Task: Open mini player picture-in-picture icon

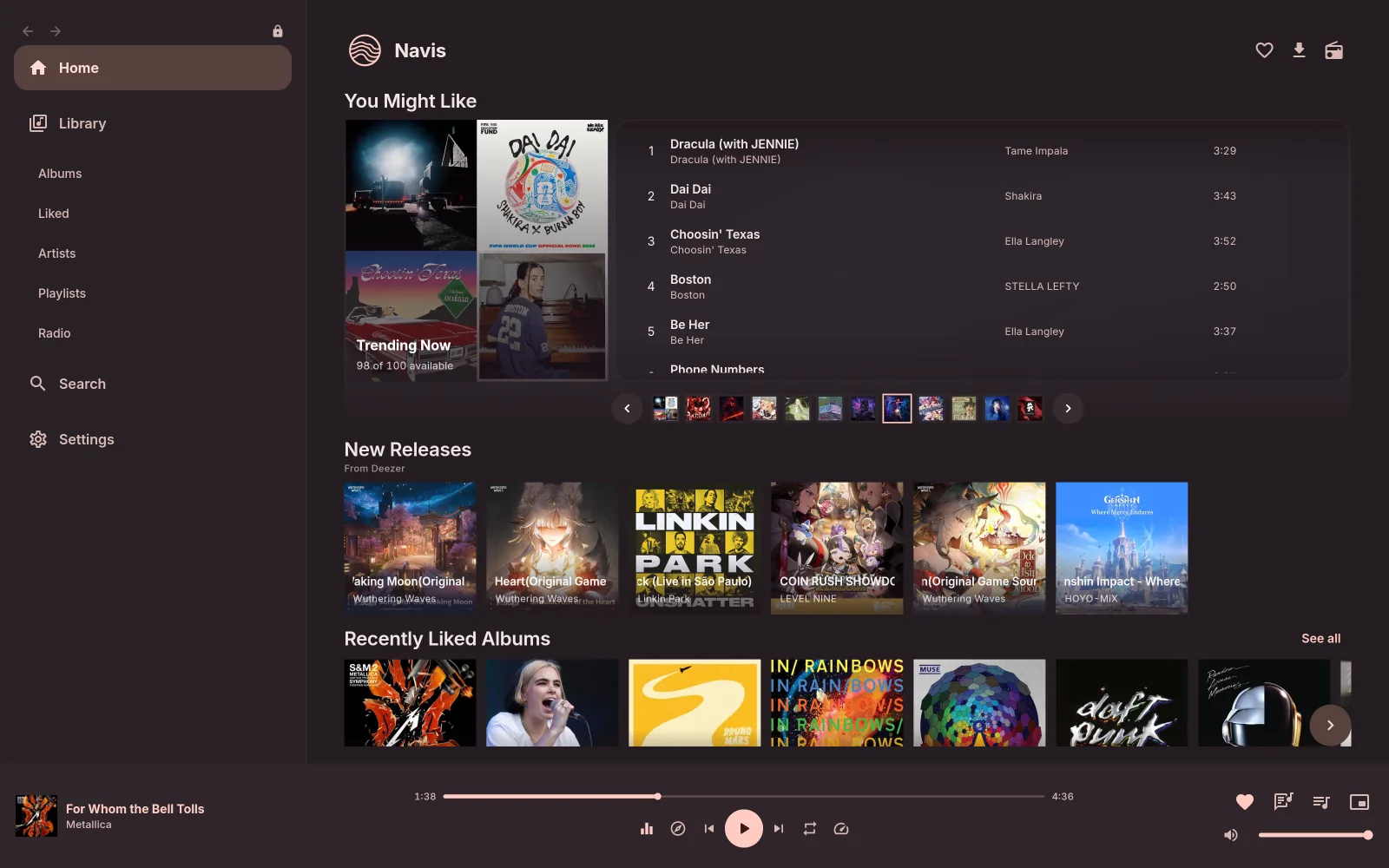Action: tap(1359, 802)
